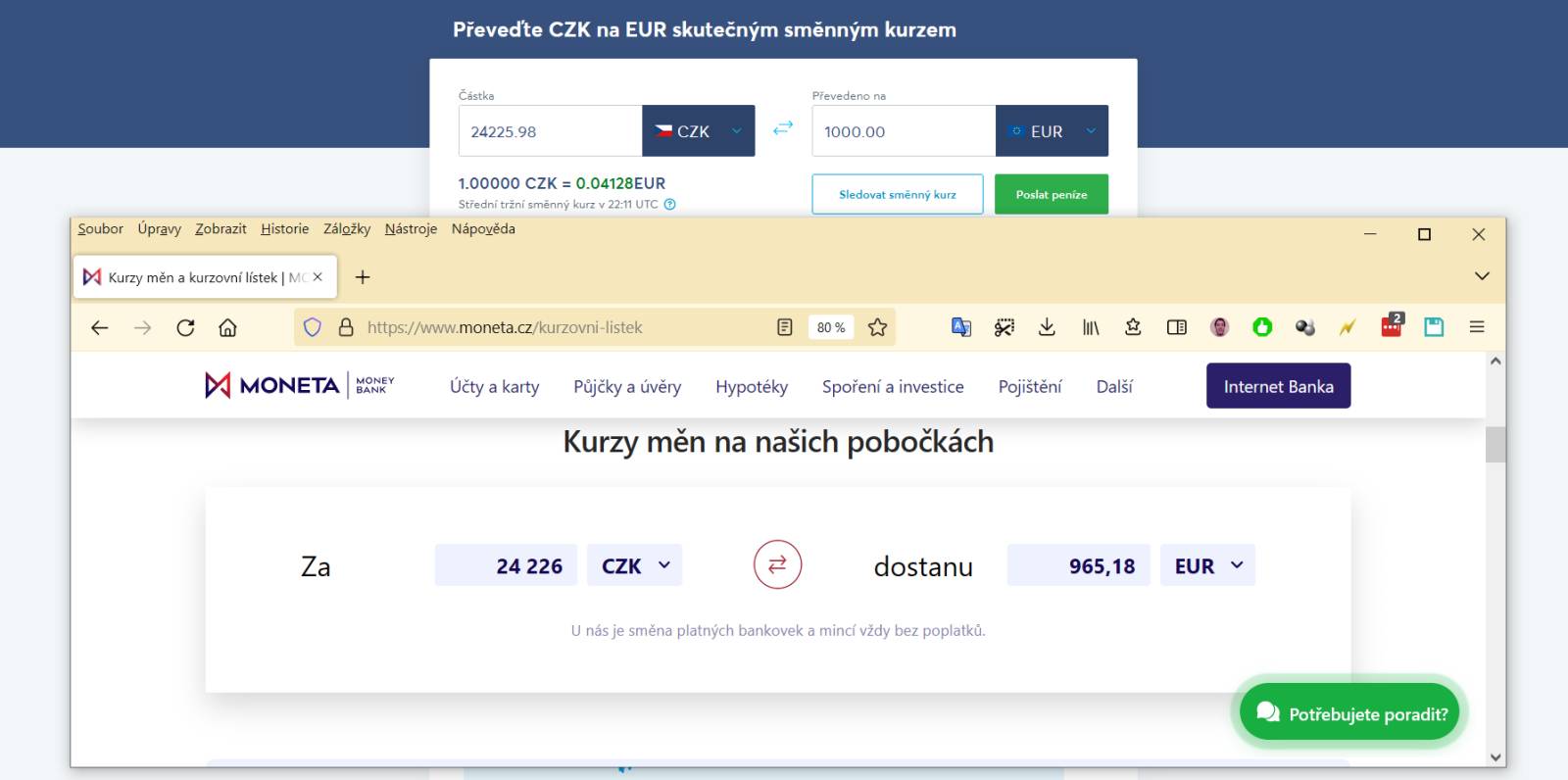Open tracking protection shield info
Screen dimensions: 1568x780
click(313, 327)
